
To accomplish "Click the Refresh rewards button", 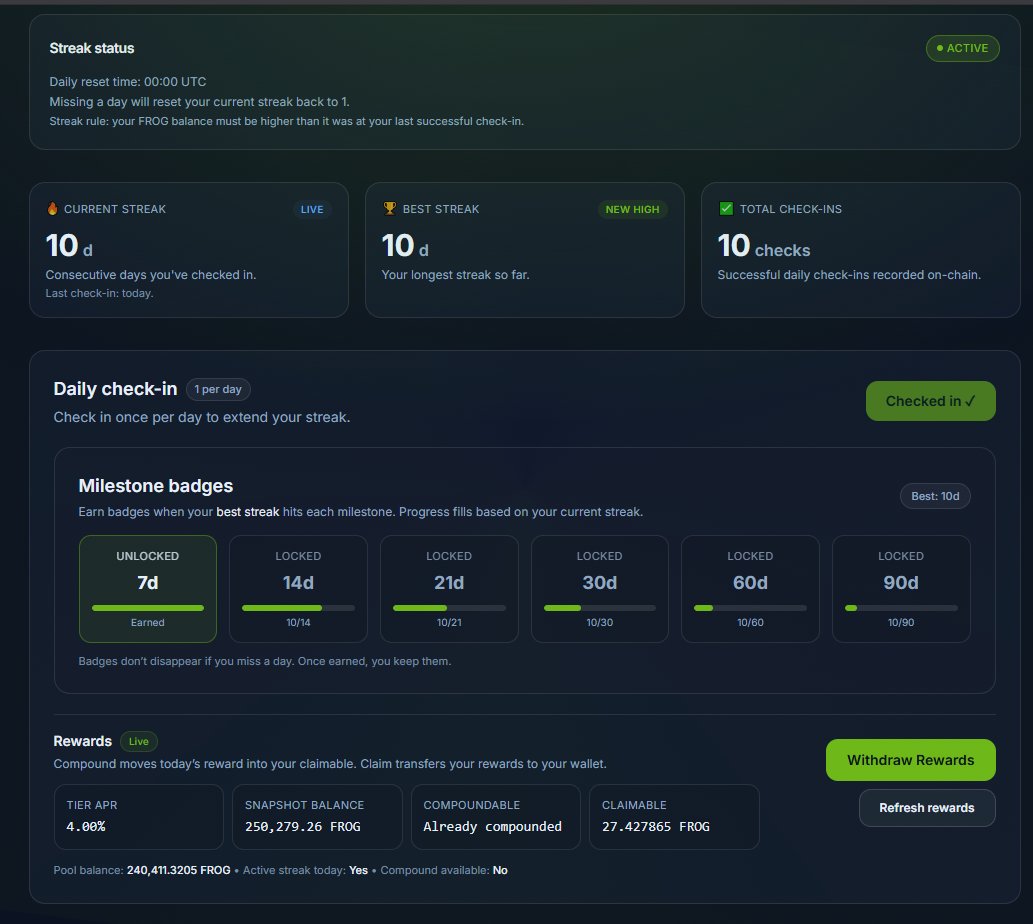I will point(926,808).
